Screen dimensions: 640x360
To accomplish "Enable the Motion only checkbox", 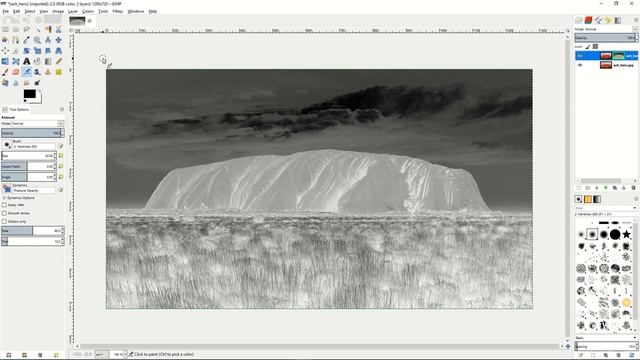I will (x=4, y=221).
